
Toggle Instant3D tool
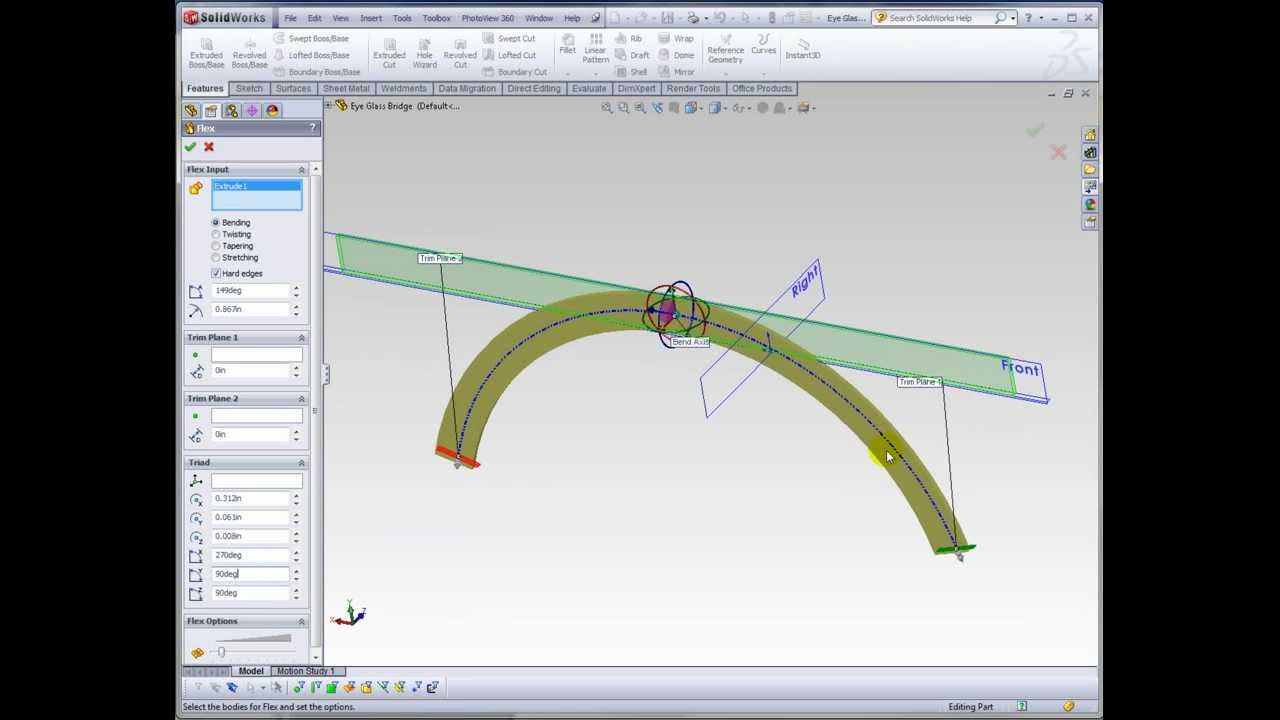(803, 50)
